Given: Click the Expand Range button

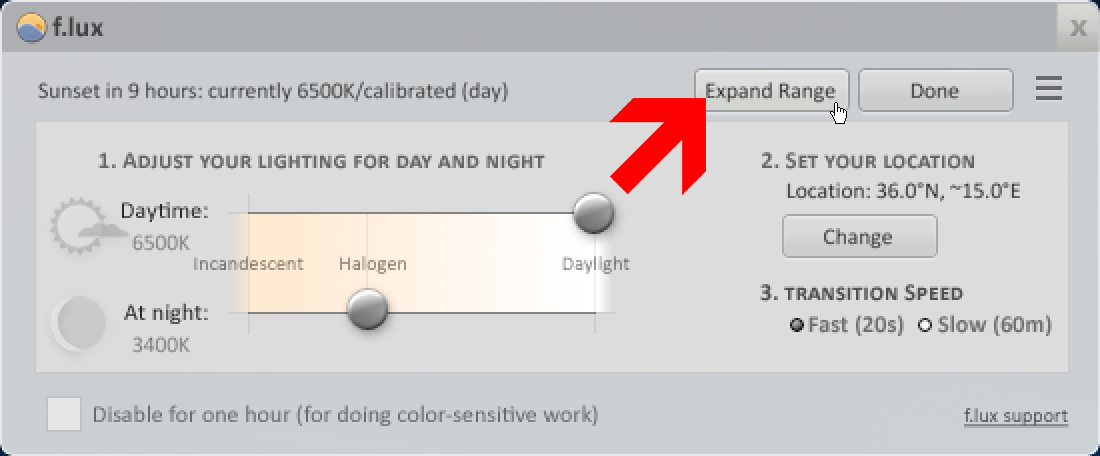Looking at the screenshot, I should (772, 90).
